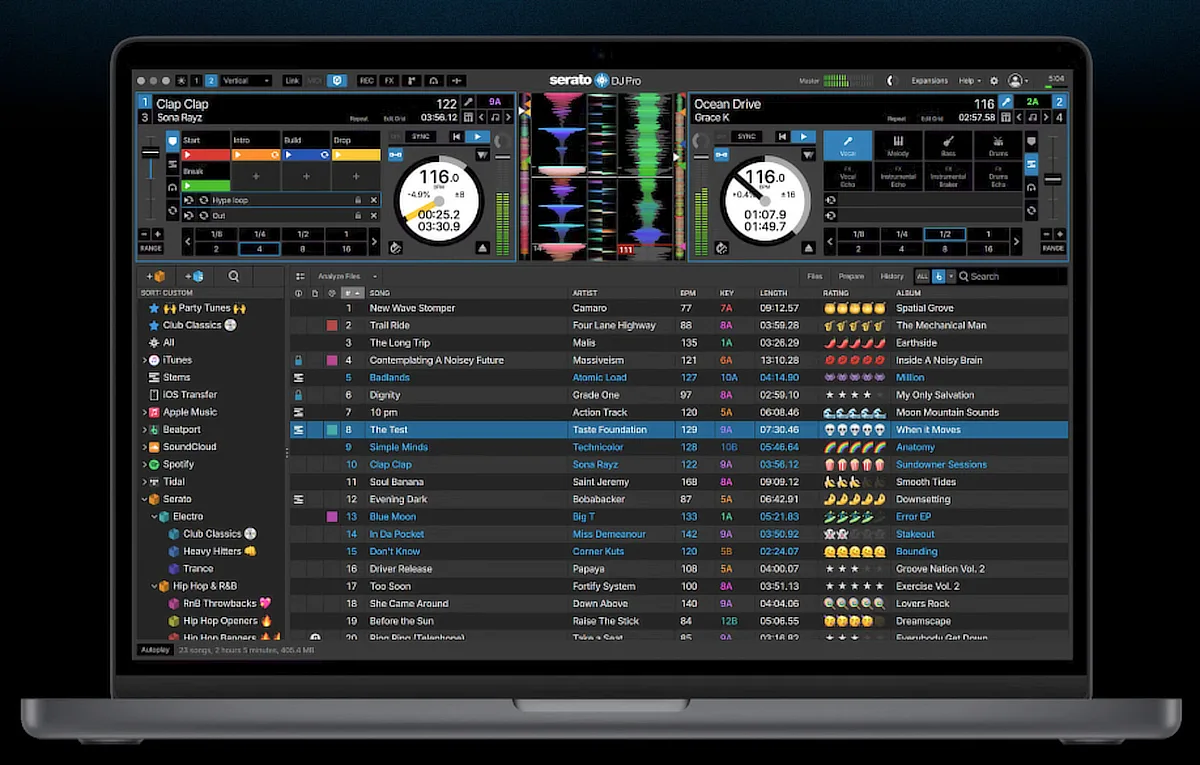Open the REC recording panel

pos(367,80)
